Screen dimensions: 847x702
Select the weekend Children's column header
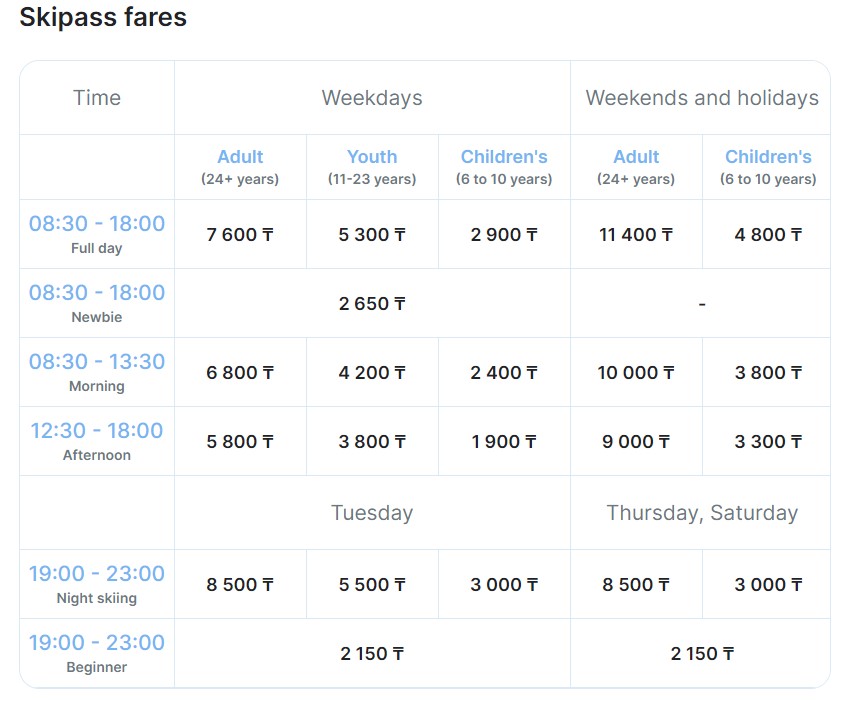[768, 167]
